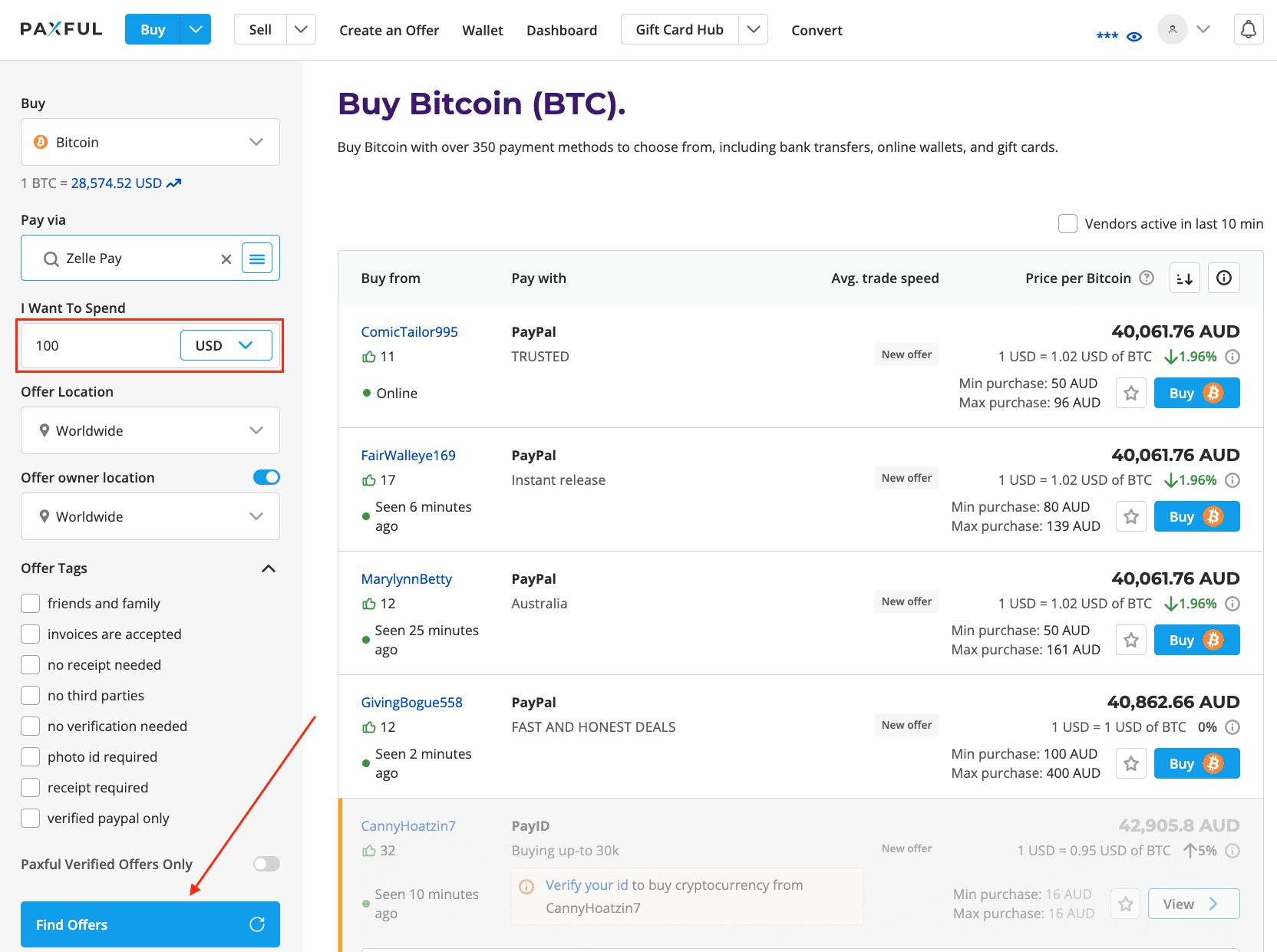Toggle balance visibility eye icon
The width and height of the screenshot is (1277, 952).
click(x=1134, y=36)
